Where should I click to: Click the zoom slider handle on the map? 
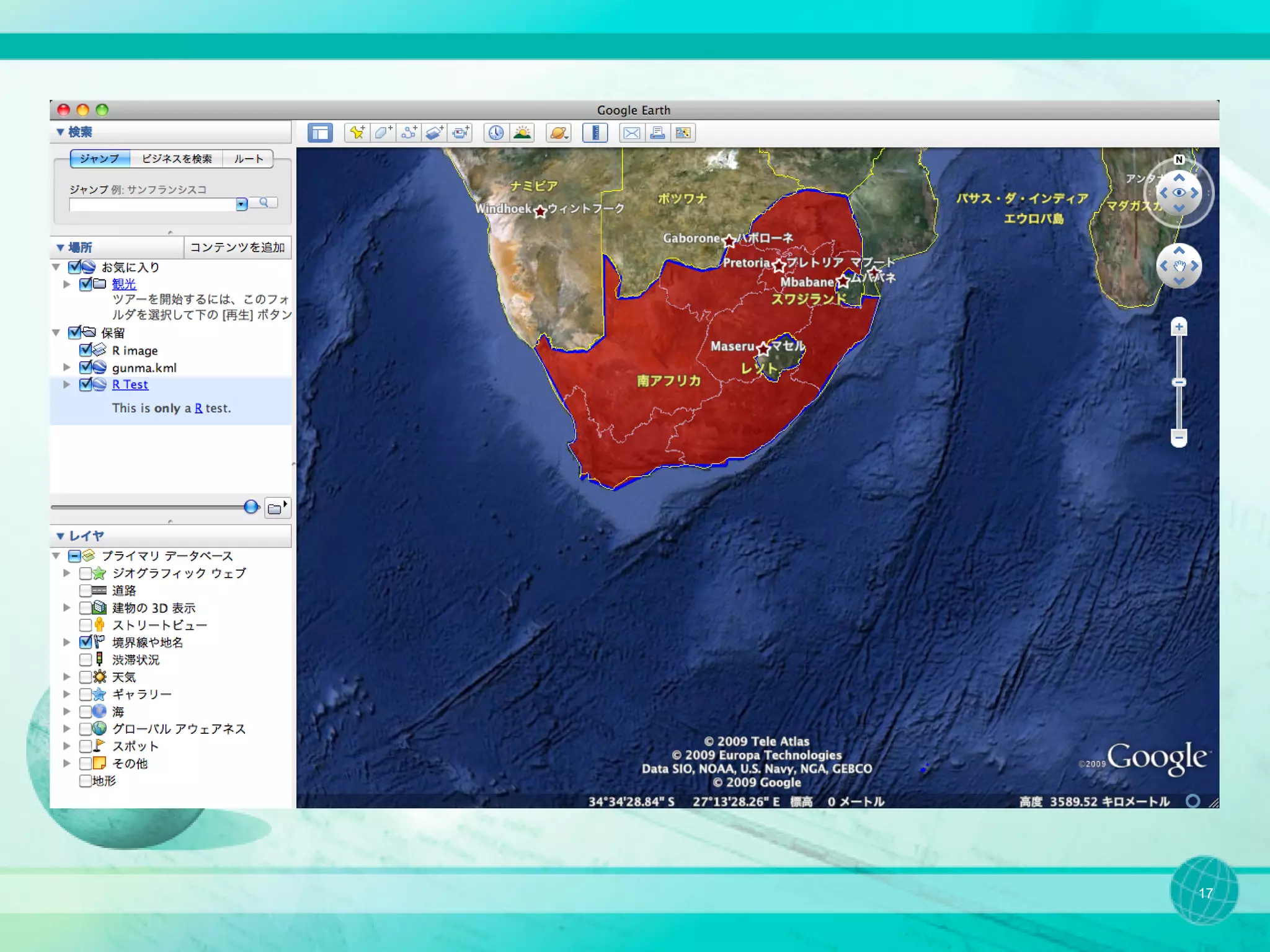click(1179, 382)
